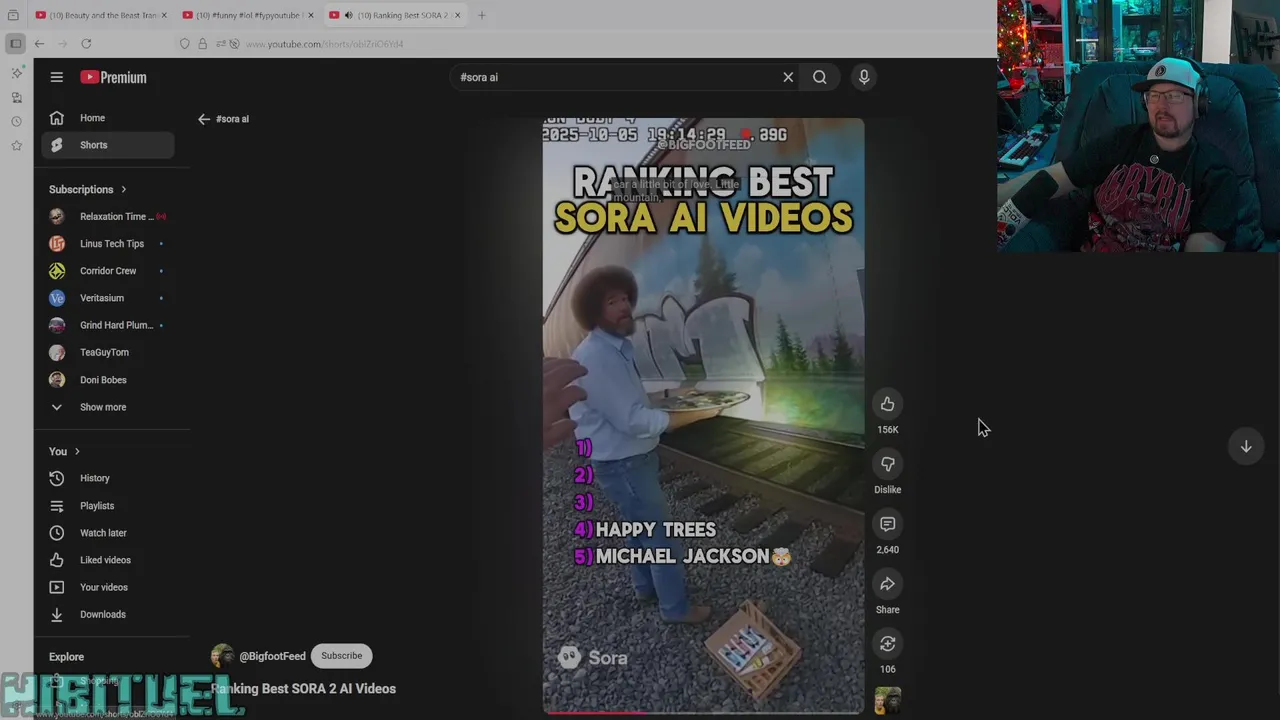Open TeaGuyTom channel

(x=108, y=352)
